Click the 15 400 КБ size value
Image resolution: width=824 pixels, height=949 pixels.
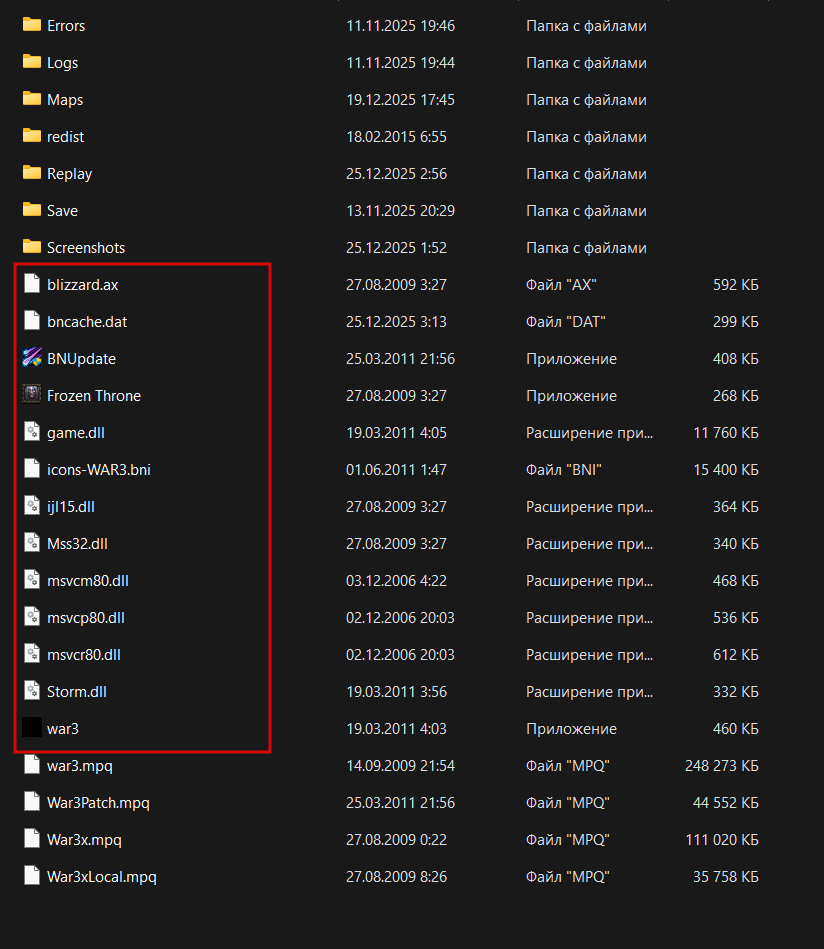coord(726,470)
